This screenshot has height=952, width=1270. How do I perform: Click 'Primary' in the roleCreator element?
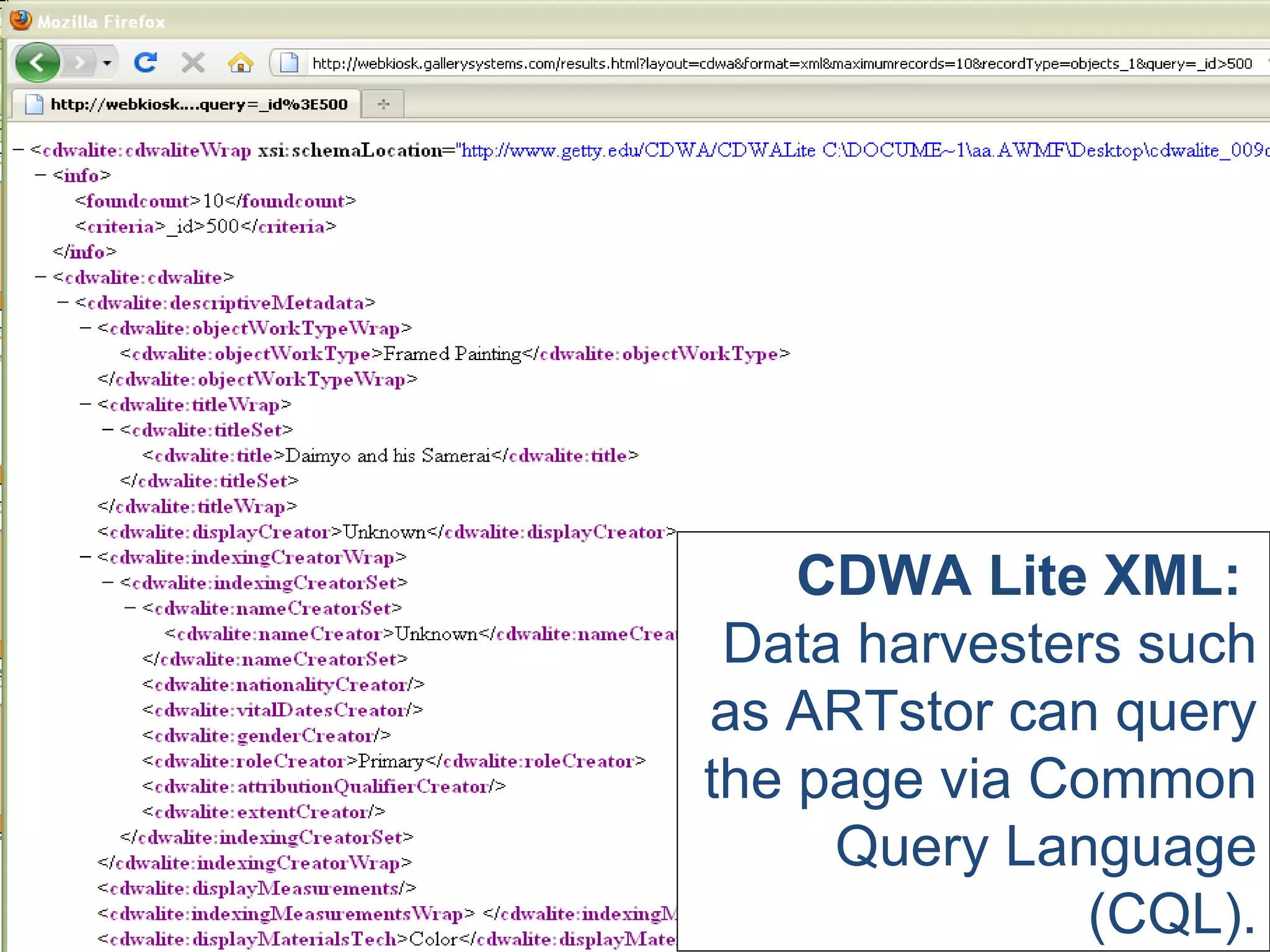pyautogui.click(x=391, y=761)
